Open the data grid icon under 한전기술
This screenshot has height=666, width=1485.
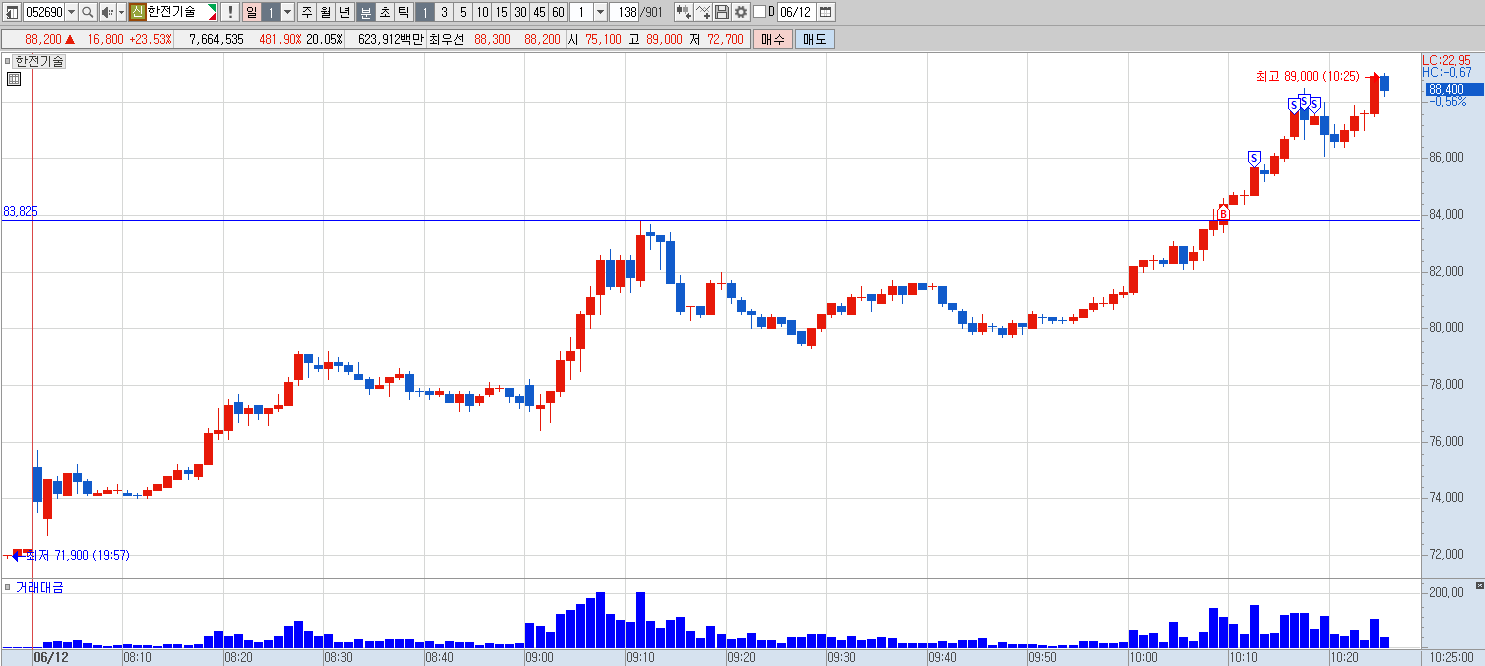pos(13,79)
